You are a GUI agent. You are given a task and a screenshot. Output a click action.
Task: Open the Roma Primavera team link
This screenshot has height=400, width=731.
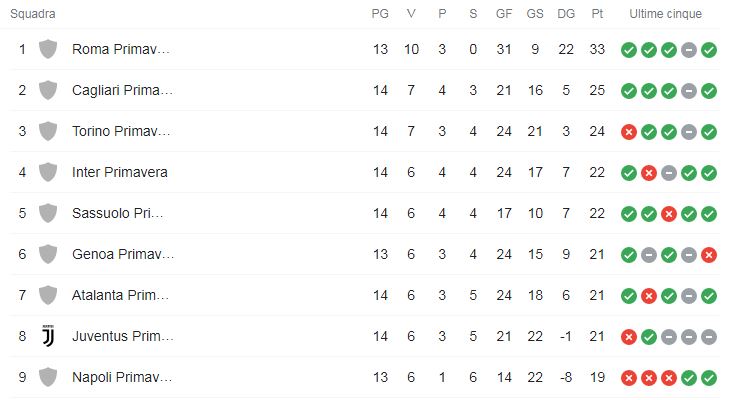click(122, 49)
